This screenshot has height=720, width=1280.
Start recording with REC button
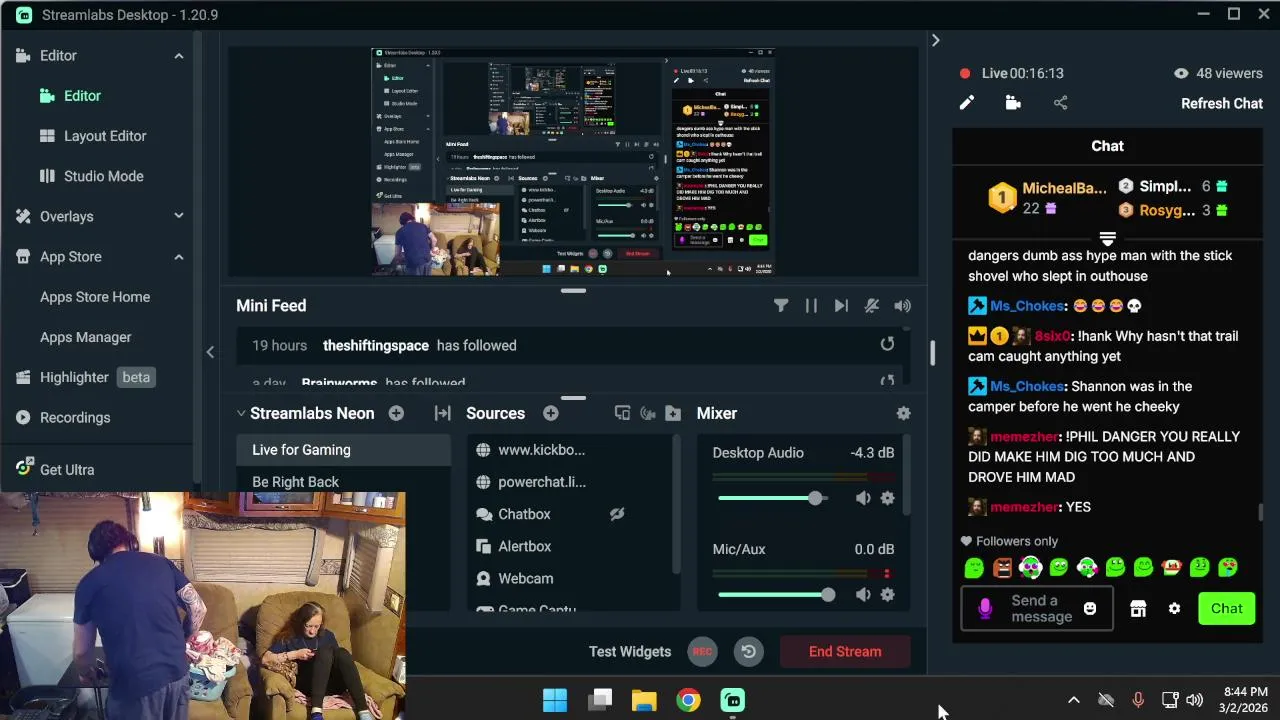[x=703, y=651]
